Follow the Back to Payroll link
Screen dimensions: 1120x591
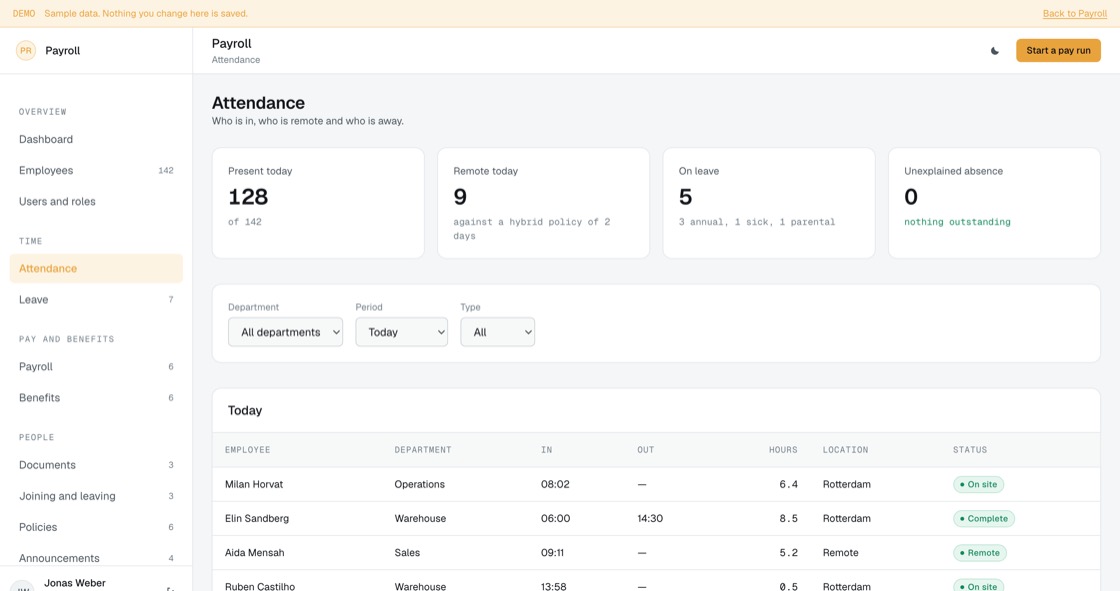tap(1074, 14)
